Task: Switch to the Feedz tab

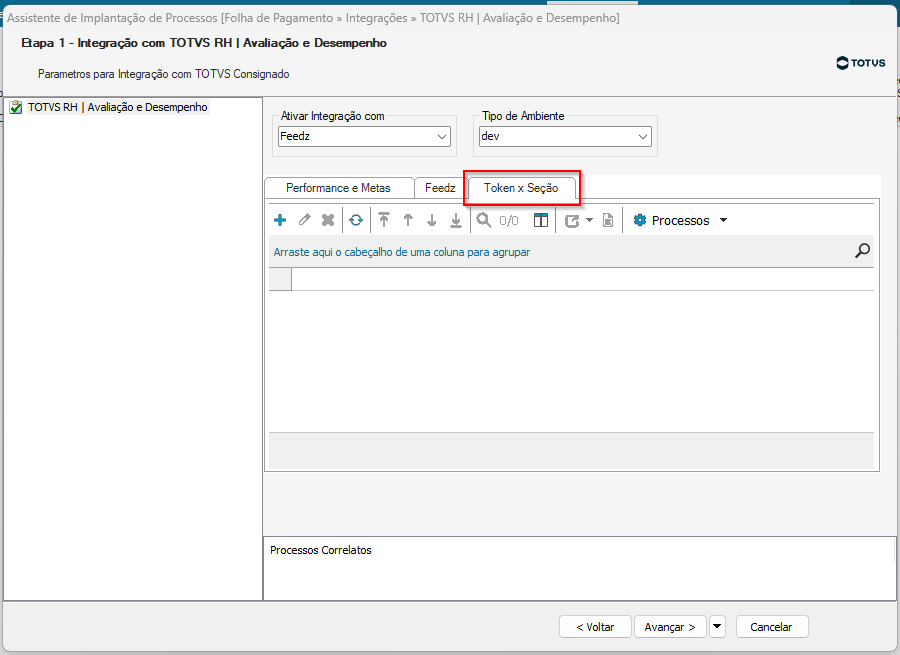Action: pos(440,188)
